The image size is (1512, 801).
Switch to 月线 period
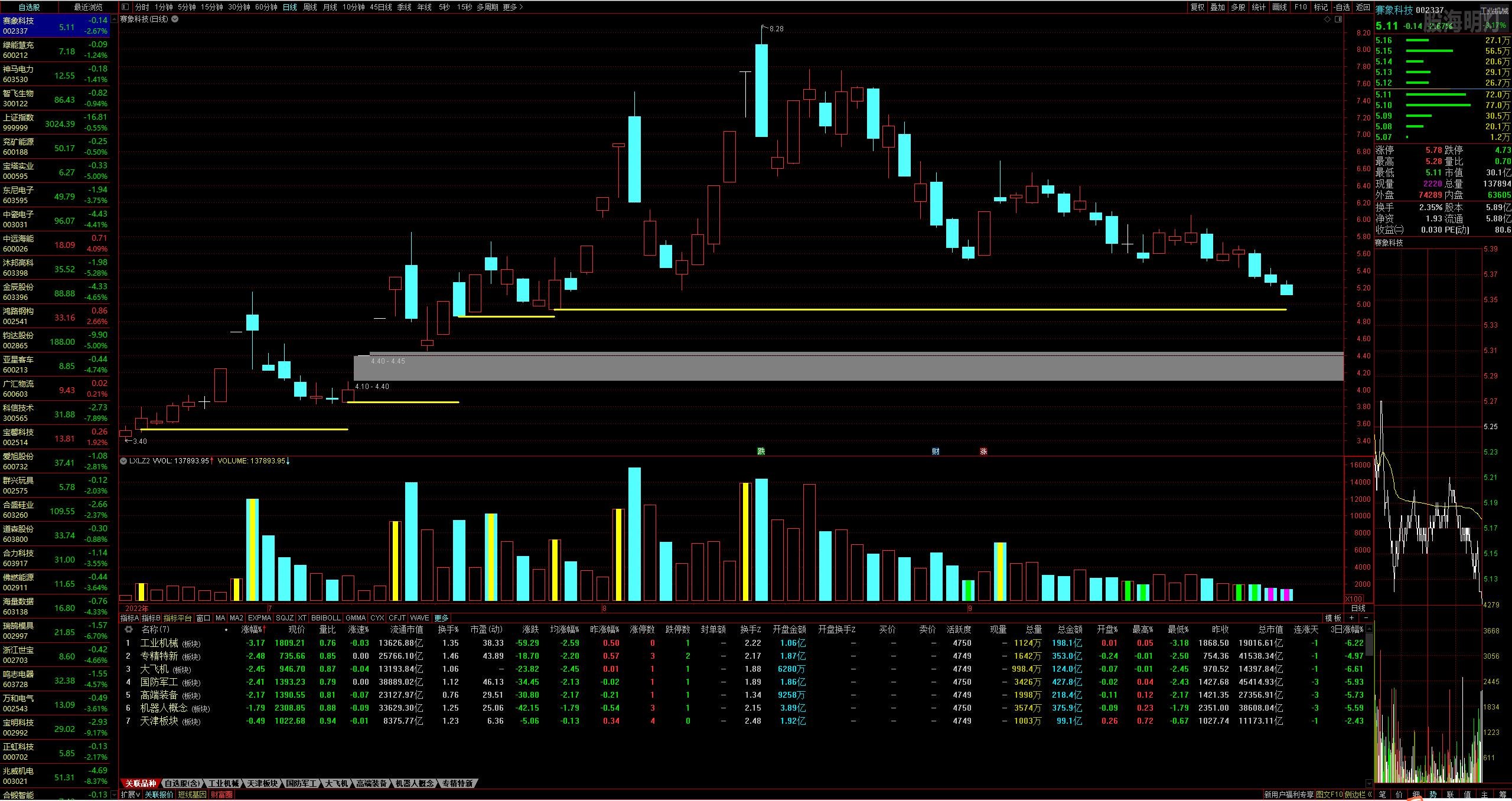330,7
